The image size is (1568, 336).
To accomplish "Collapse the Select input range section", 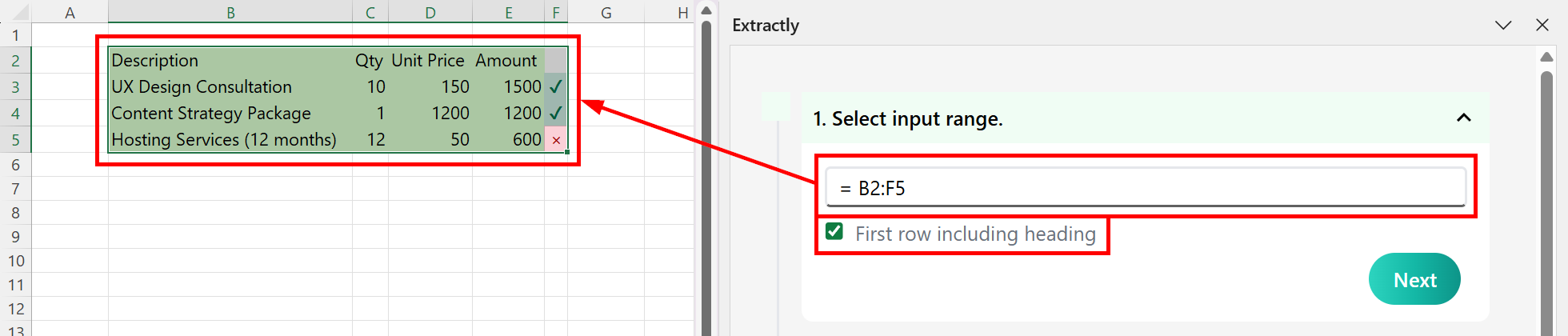I will 1464,118.
